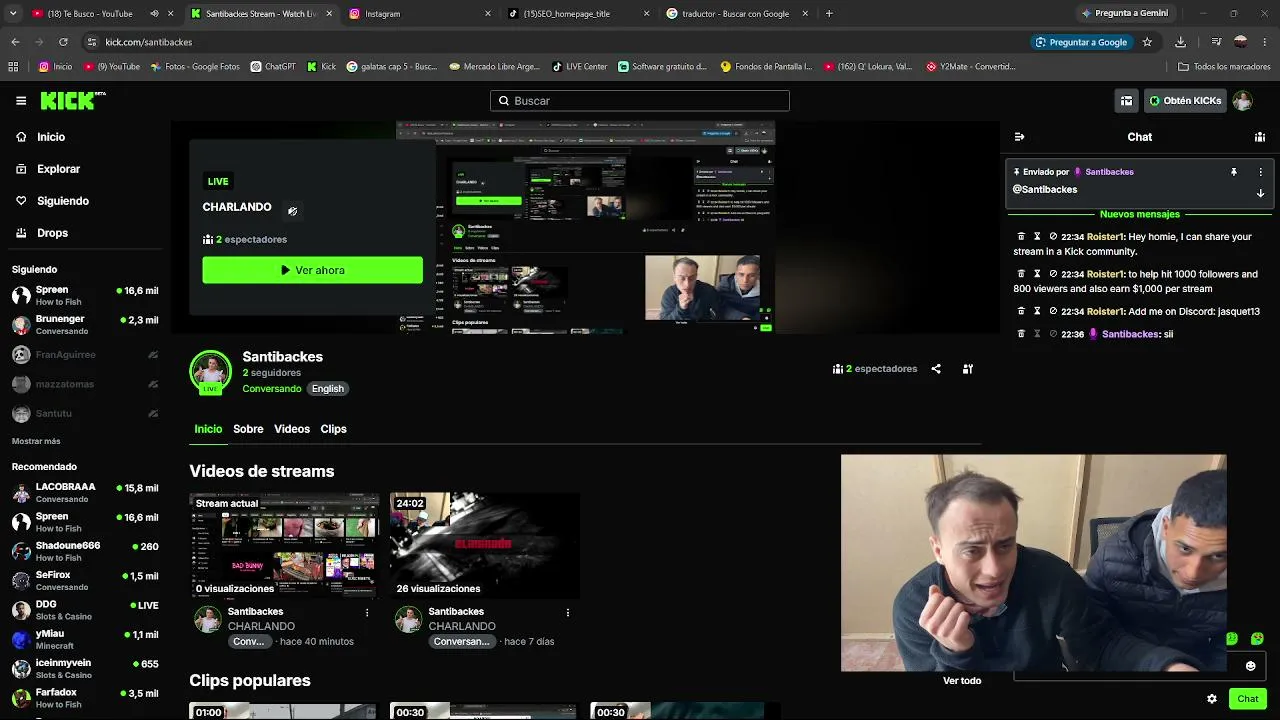Screen dimensions: 1280x720
Task: Open Santibackes' live channel avatar
Action: click(x=211, y=372)
